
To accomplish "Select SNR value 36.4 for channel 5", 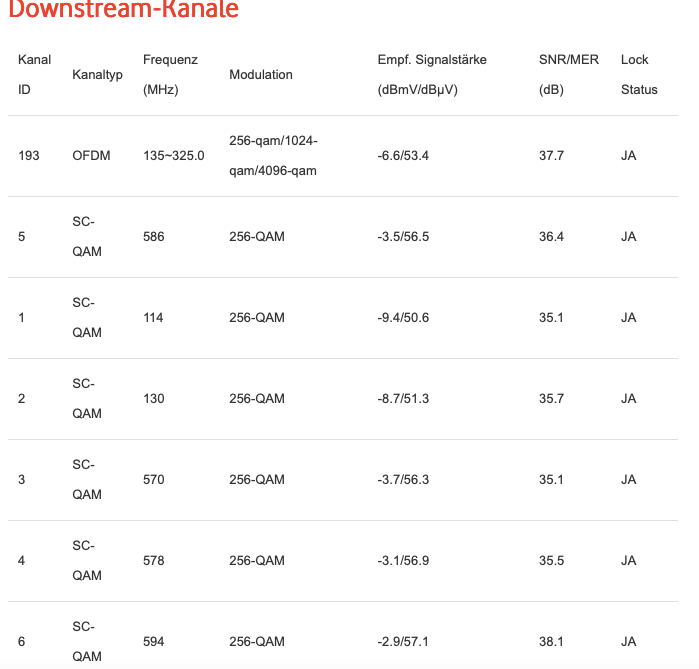I will pyautogui.click(x=551, y=237).
